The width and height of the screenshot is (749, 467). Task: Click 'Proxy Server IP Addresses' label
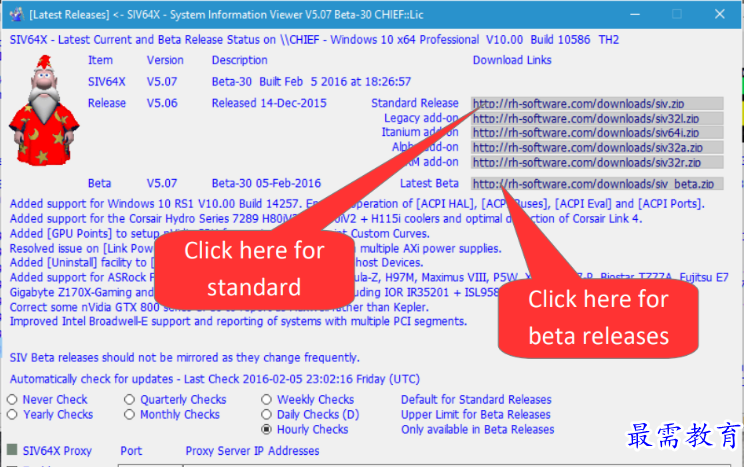tap(252, 451)
